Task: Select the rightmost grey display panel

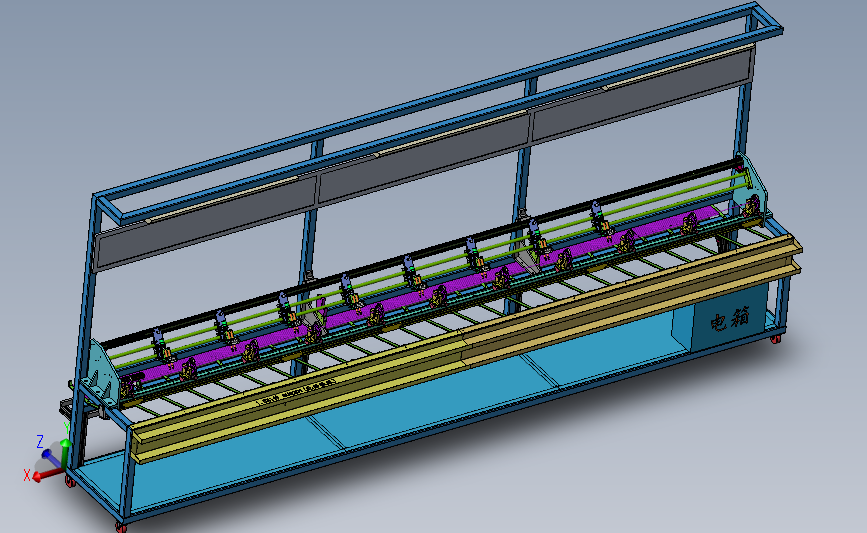Action: pyautogui.click(x=644, y=93)
